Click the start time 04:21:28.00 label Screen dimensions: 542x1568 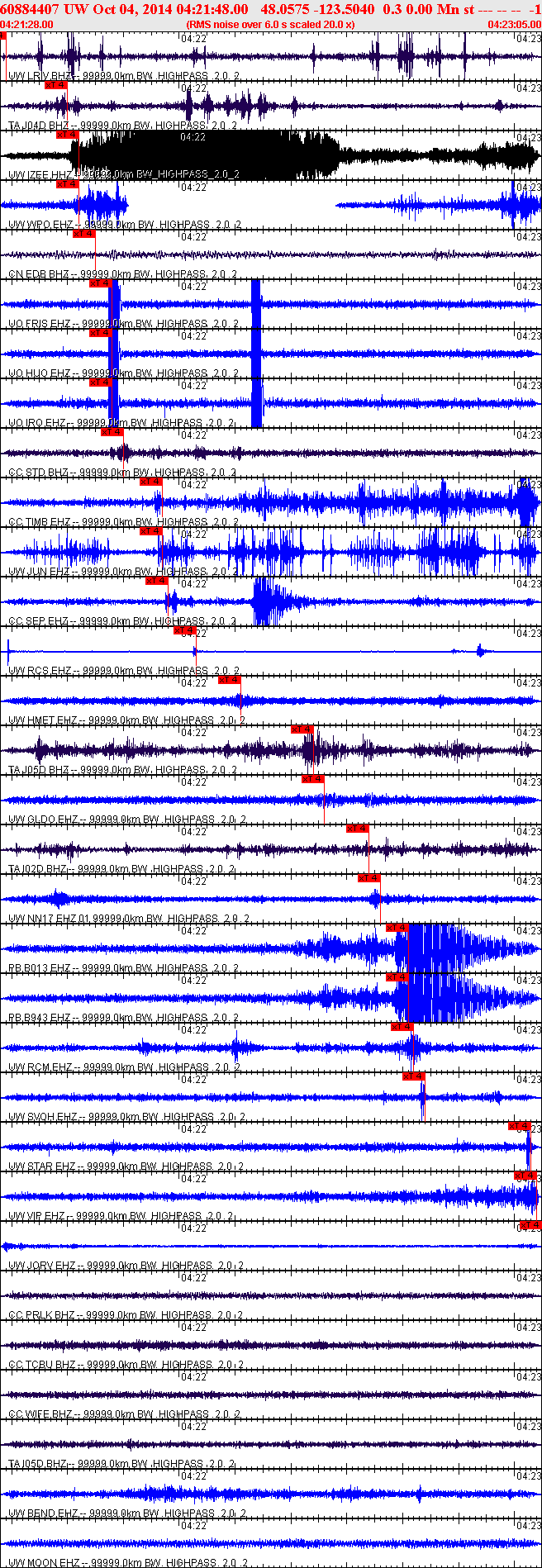coord(26,25)
